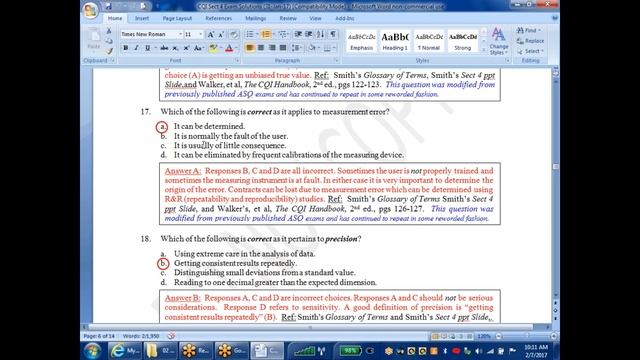Click the Replace button
The height and width of the screenshot is (360, 640).
(530, 41)
